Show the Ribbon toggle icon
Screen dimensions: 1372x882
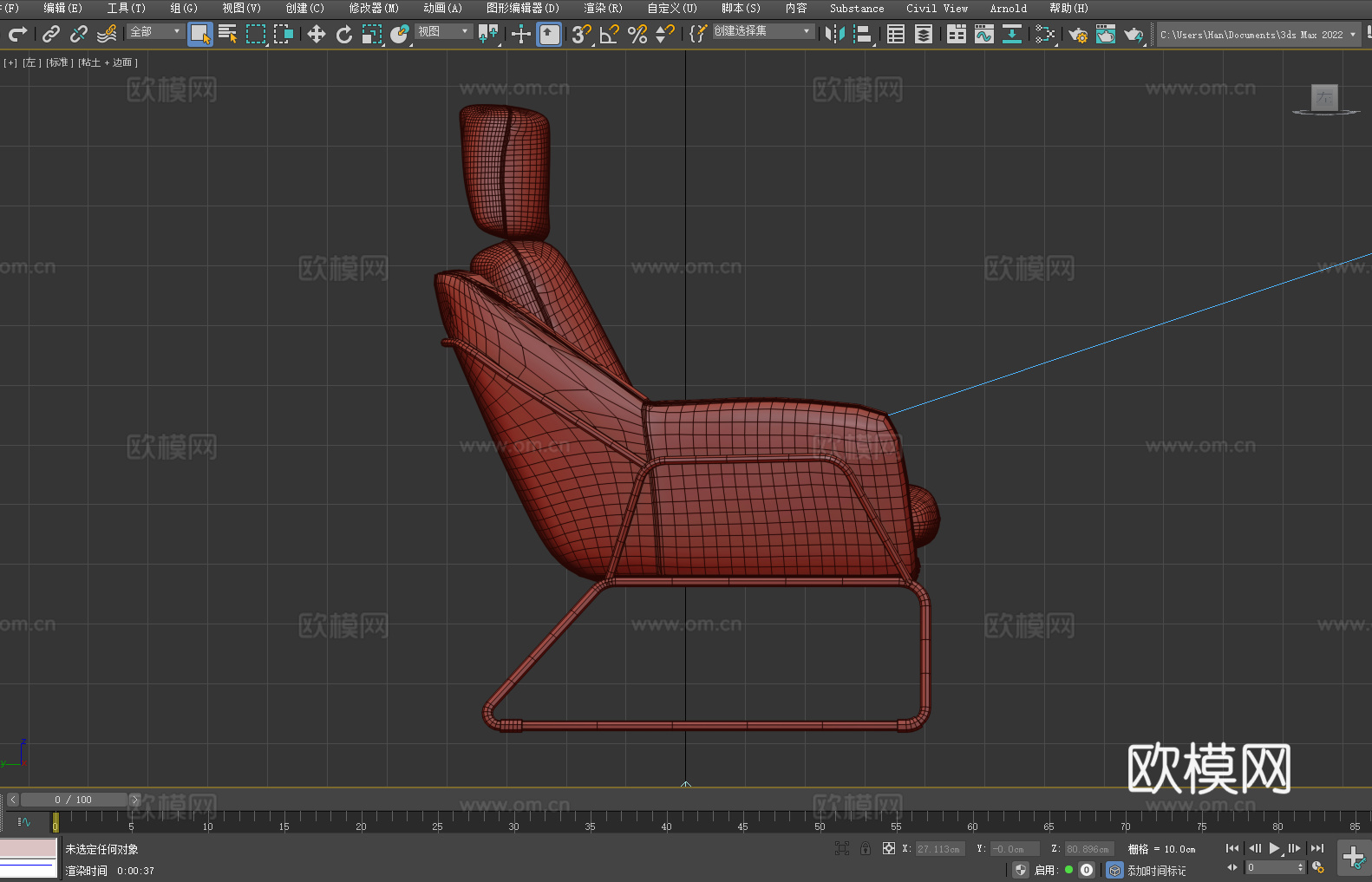pos(957,34)
